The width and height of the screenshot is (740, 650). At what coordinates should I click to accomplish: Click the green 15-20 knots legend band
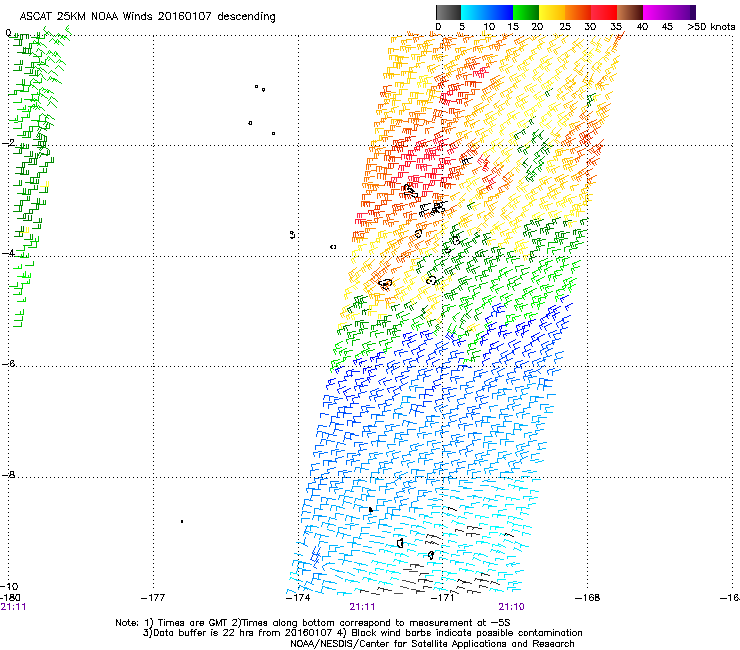(x=526, y=12)
